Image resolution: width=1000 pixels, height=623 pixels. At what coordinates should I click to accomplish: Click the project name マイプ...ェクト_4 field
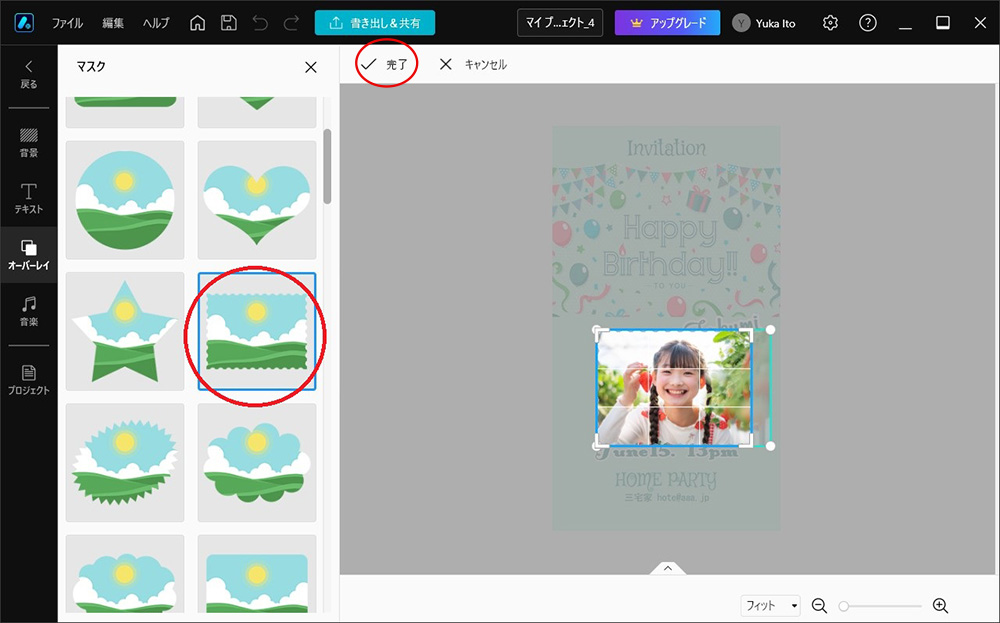pos(560,23)
